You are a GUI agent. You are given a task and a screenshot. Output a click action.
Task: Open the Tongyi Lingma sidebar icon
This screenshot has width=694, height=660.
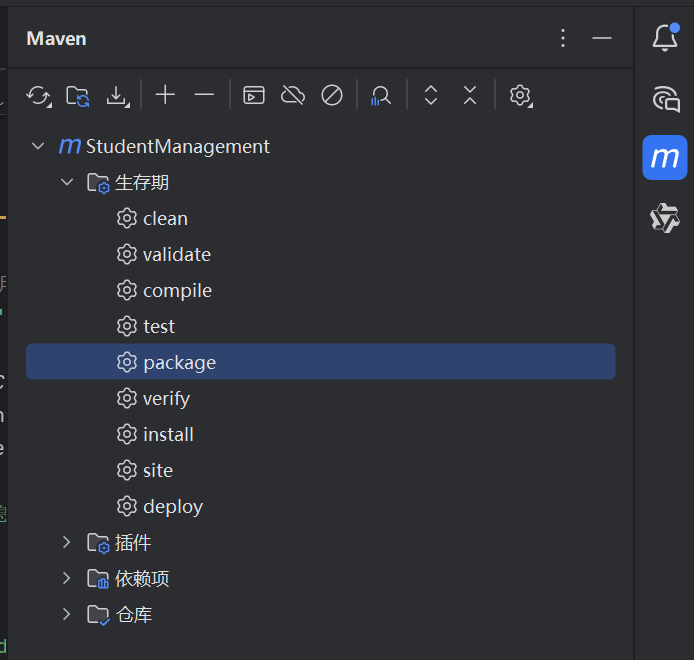point(665,217)
